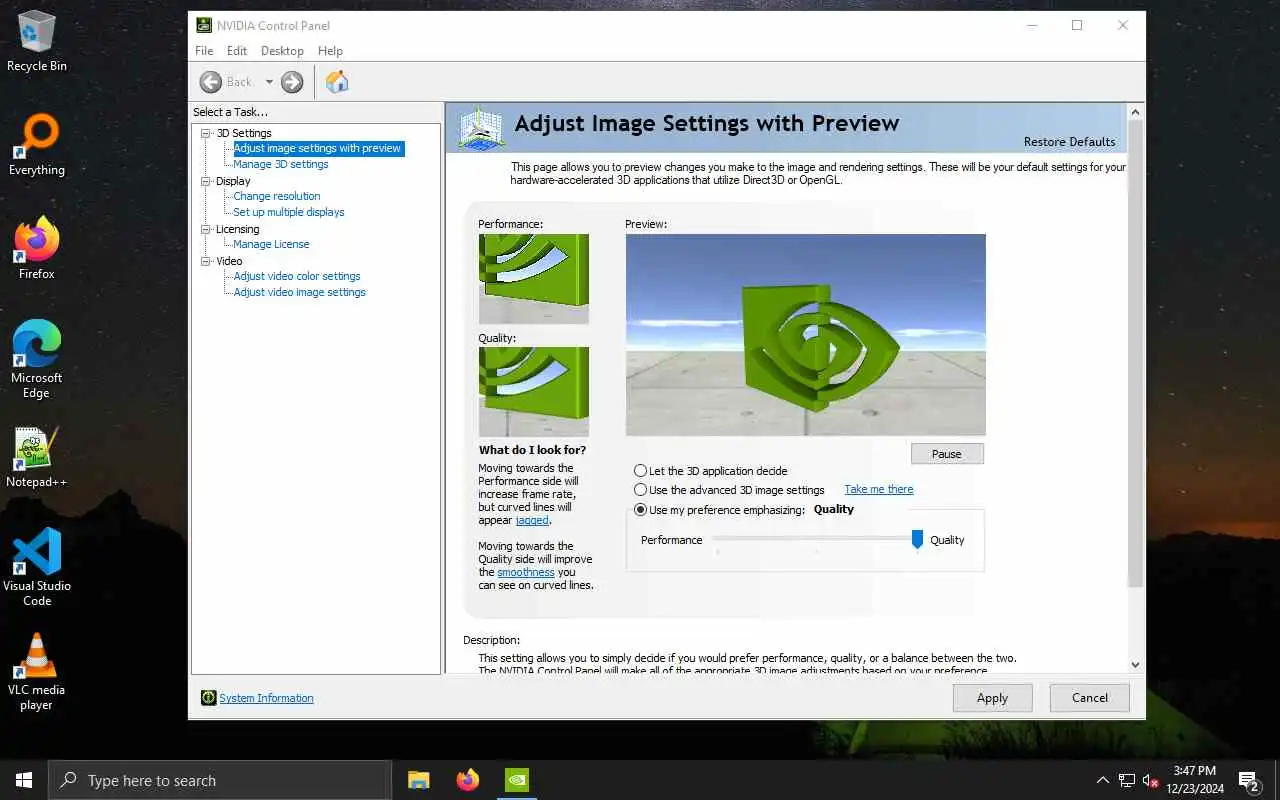This screenshot has width=1280, height=800.
Task: Open Change resolution task
Action: [277, 196]
